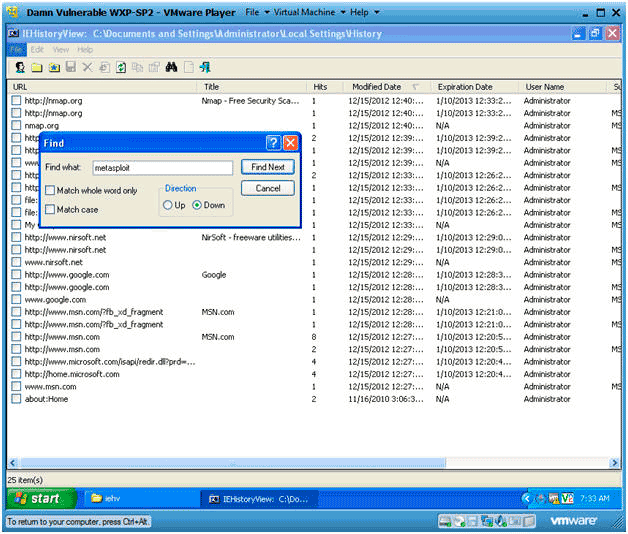628x534 pixels.
Task: Select the Down direction radio button
Action: [x=197, y=205]
